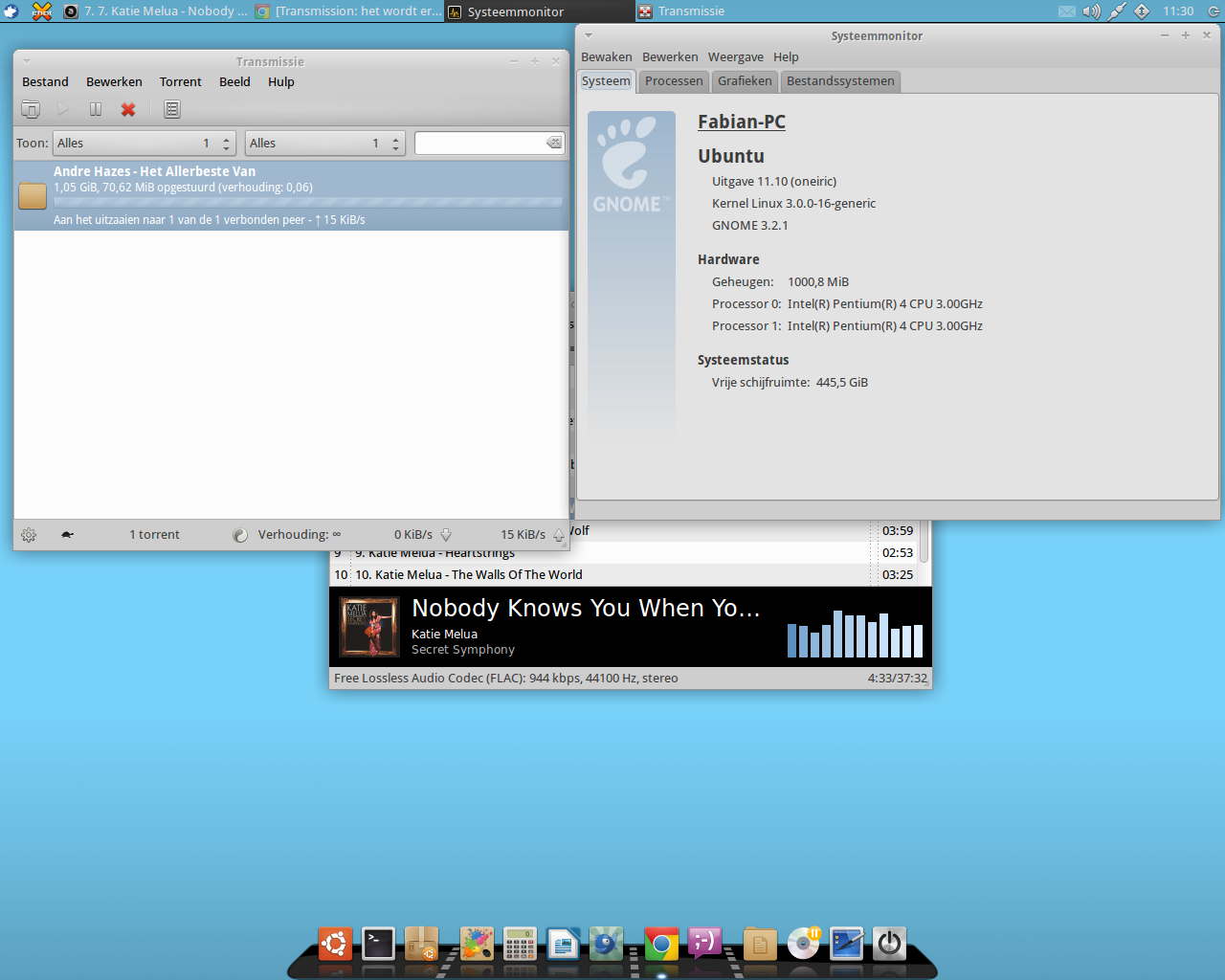The height and width of the screenshot is (980, 1225).
Task: Select Andre Hazes - Het Allerbeste Van torrent
Action: [x=291, y=195]
